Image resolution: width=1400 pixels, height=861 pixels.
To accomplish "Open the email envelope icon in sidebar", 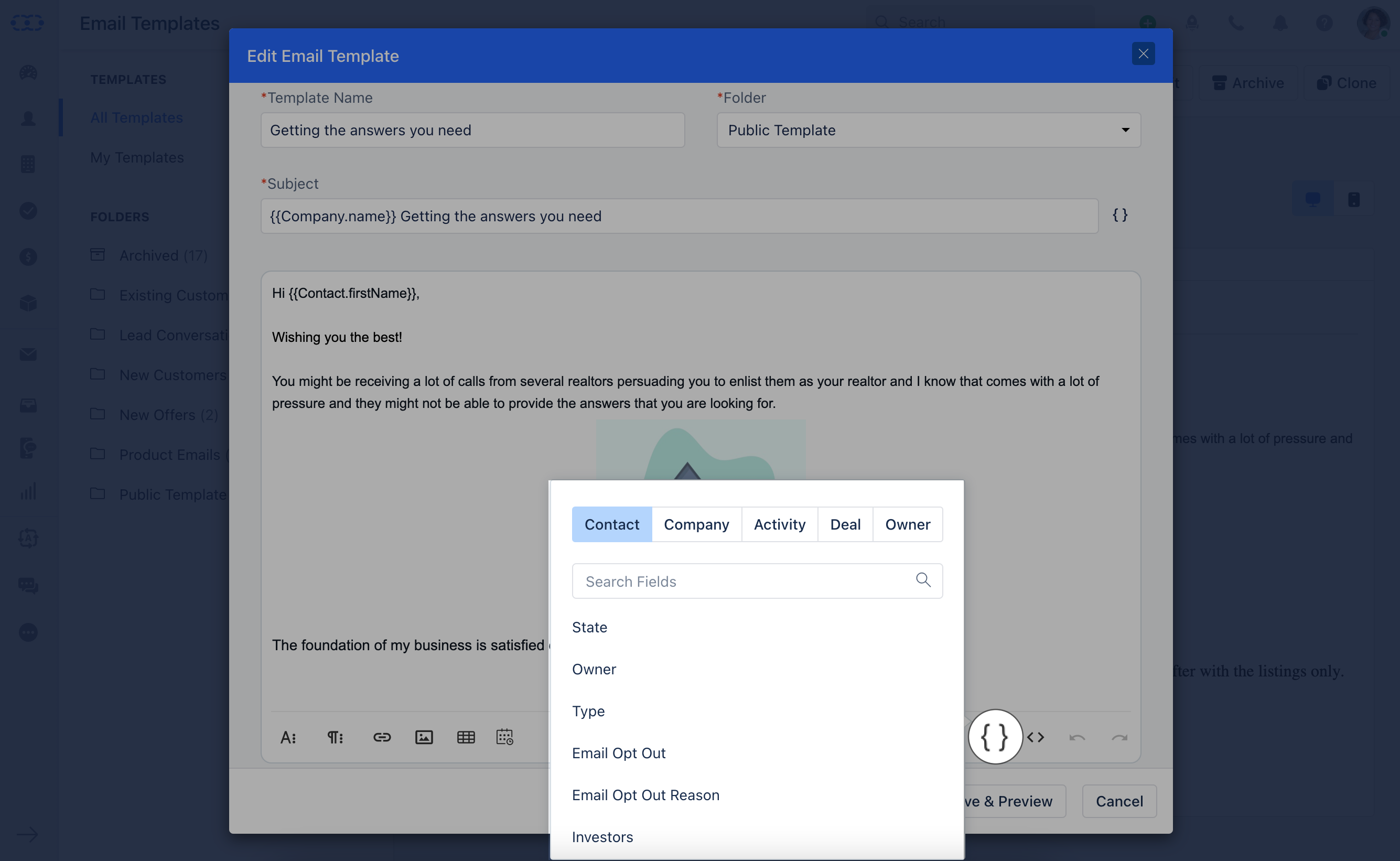I will coord(28,354).
